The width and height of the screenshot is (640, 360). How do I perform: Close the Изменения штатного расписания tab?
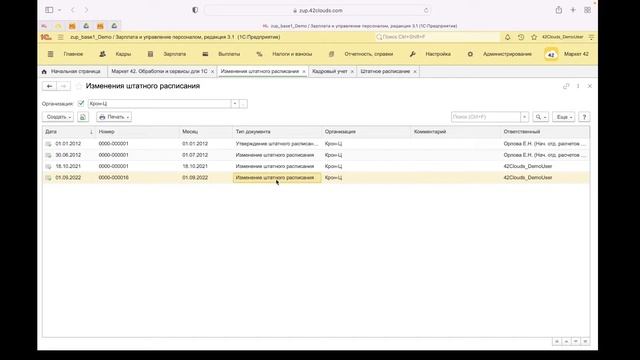(304, 71)
